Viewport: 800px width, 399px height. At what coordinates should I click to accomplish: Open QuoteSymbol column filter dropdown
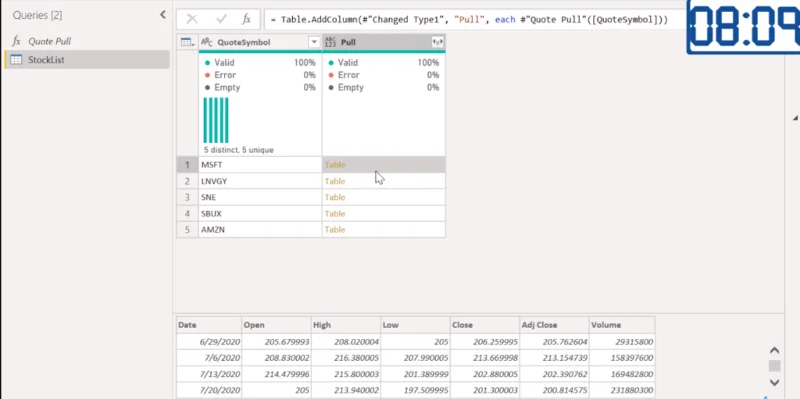(315, 42)
